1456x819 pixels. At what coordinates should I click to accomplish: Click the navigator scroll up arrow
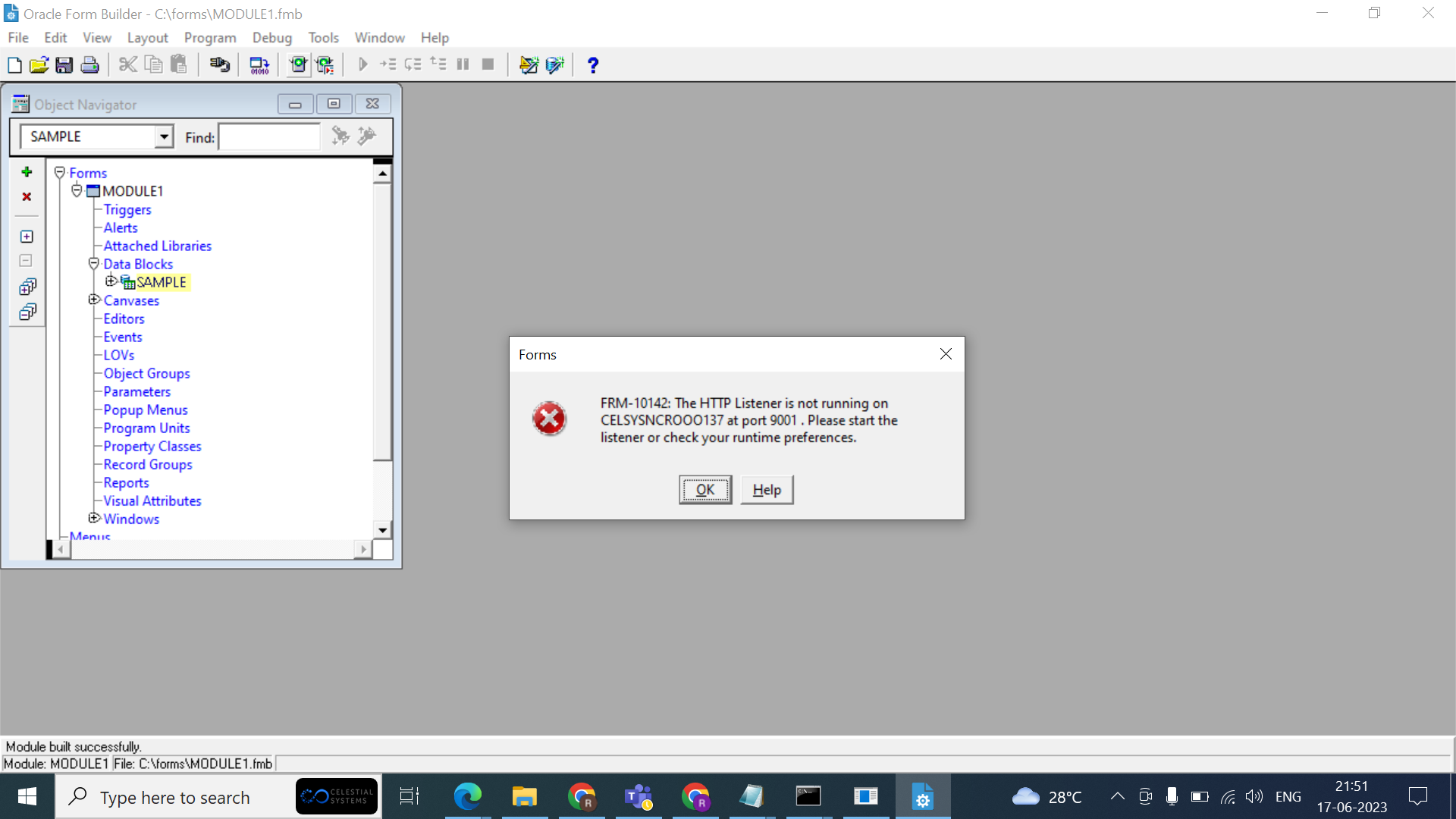click(x=383, y=174)
